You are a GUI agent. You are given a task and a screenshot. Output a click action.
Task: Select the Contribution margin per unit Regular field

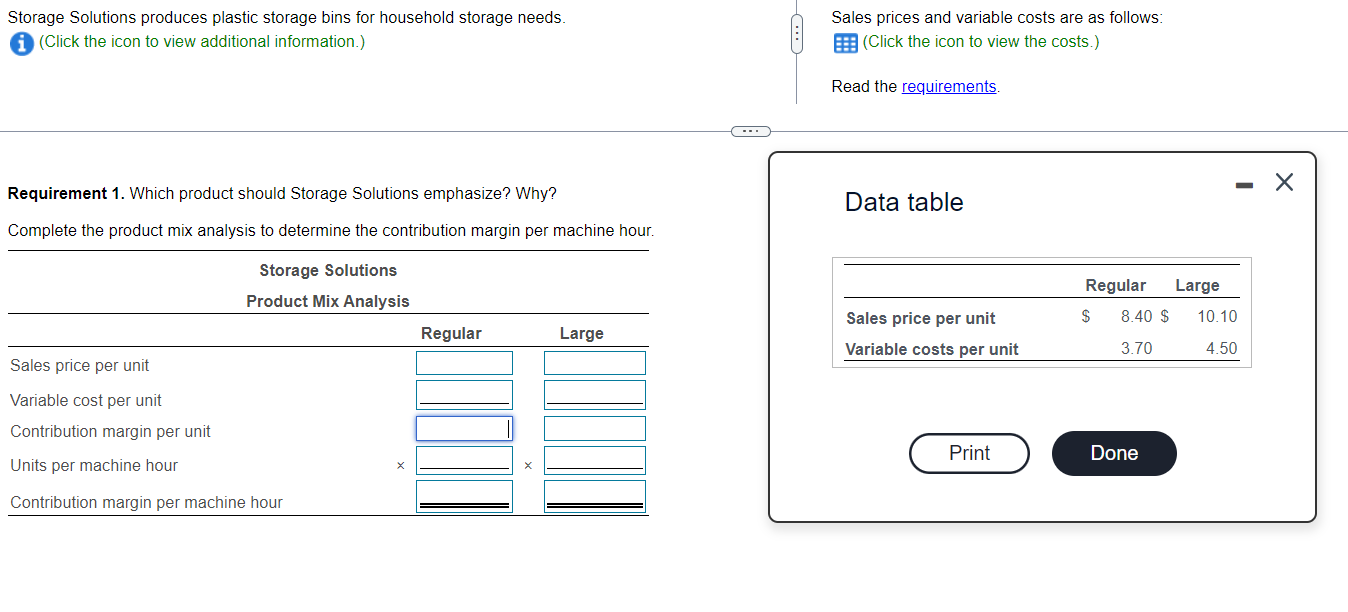pyautogui.click(x=464, y=428)
